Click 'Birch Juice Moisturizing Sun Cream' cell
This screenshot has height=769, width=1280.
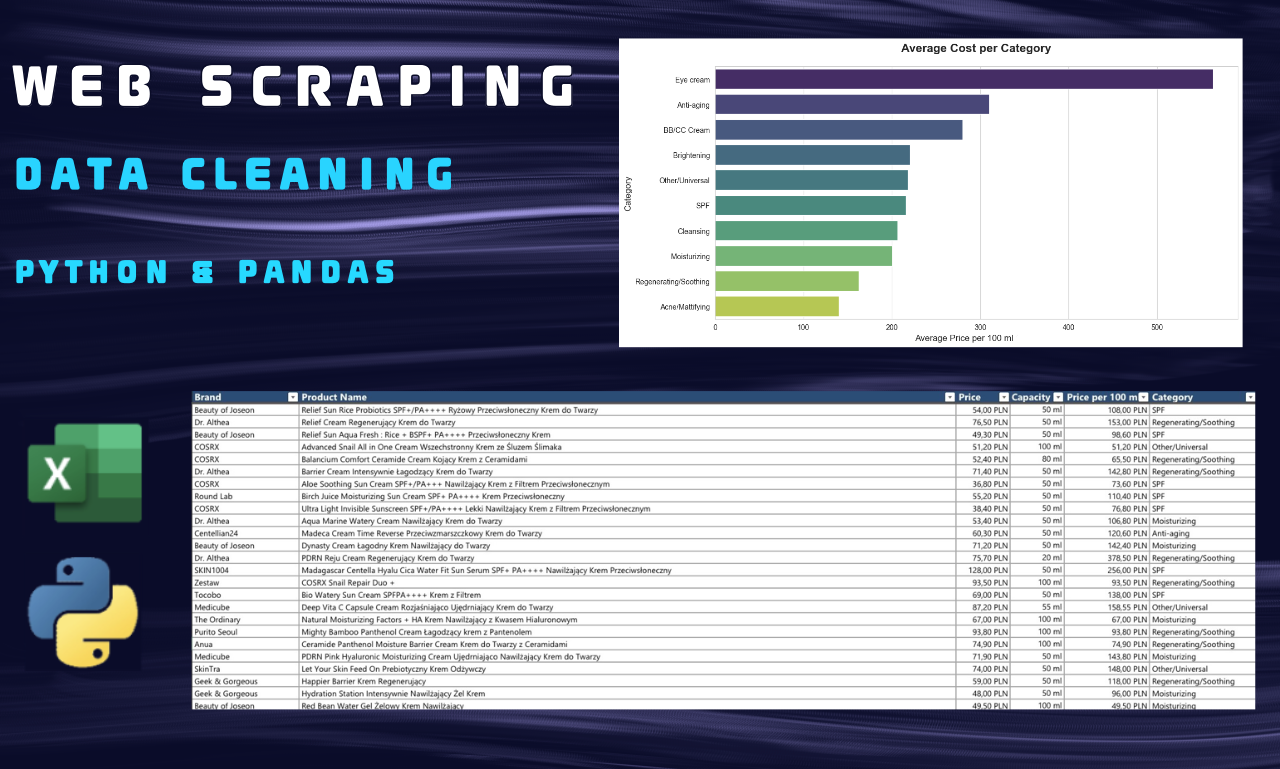coord(627,496)
